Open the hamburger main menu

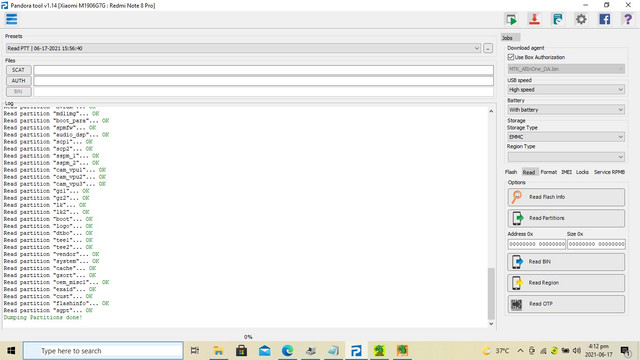pos(11,19)
